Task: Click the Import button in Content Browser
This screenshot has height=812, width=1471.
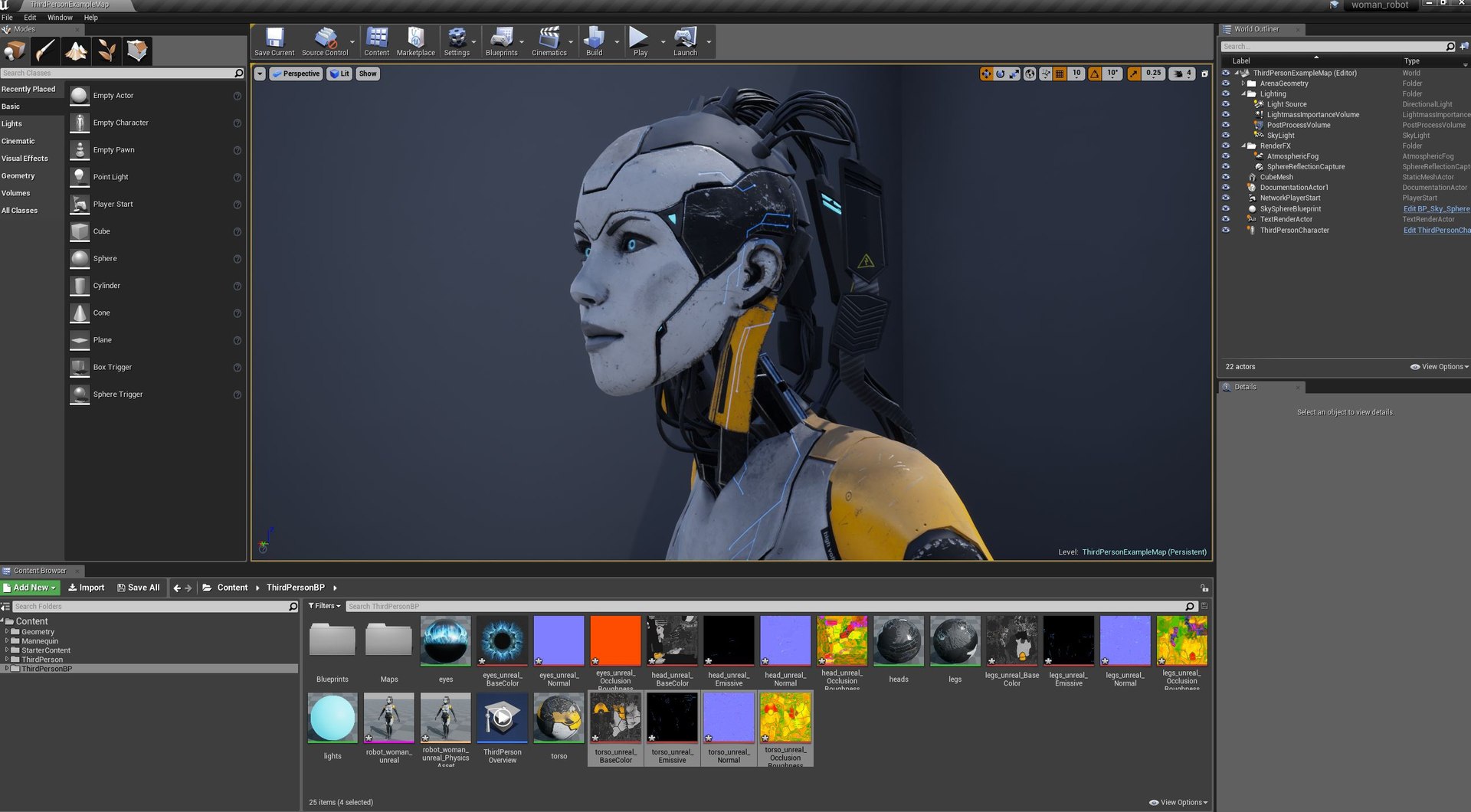Action: [x=86, y=588]
